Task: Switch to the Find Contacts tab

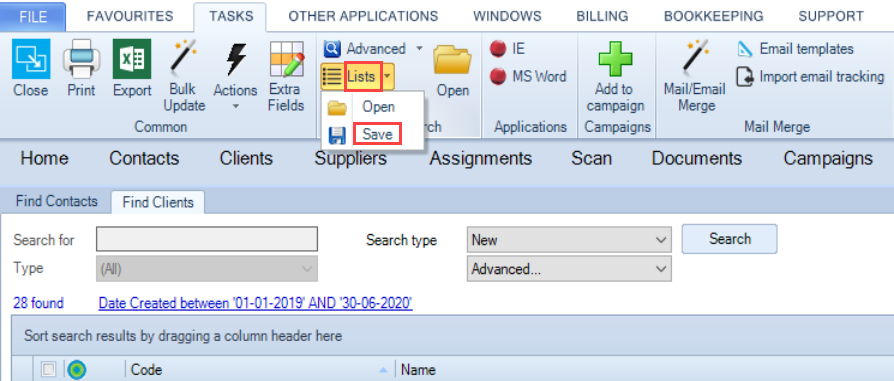Action: [56, 201]
